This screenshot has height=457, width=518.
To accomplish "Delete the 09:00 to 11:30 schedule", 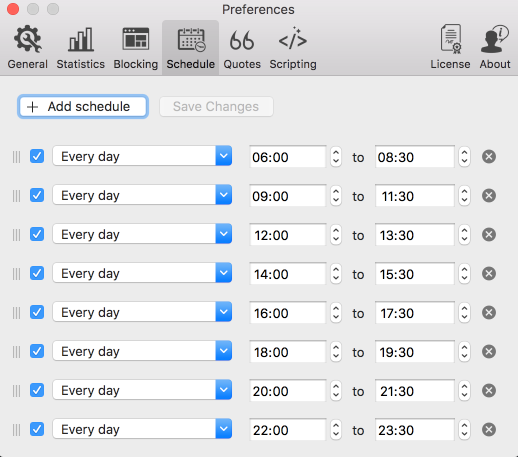I will click(489, 195).
